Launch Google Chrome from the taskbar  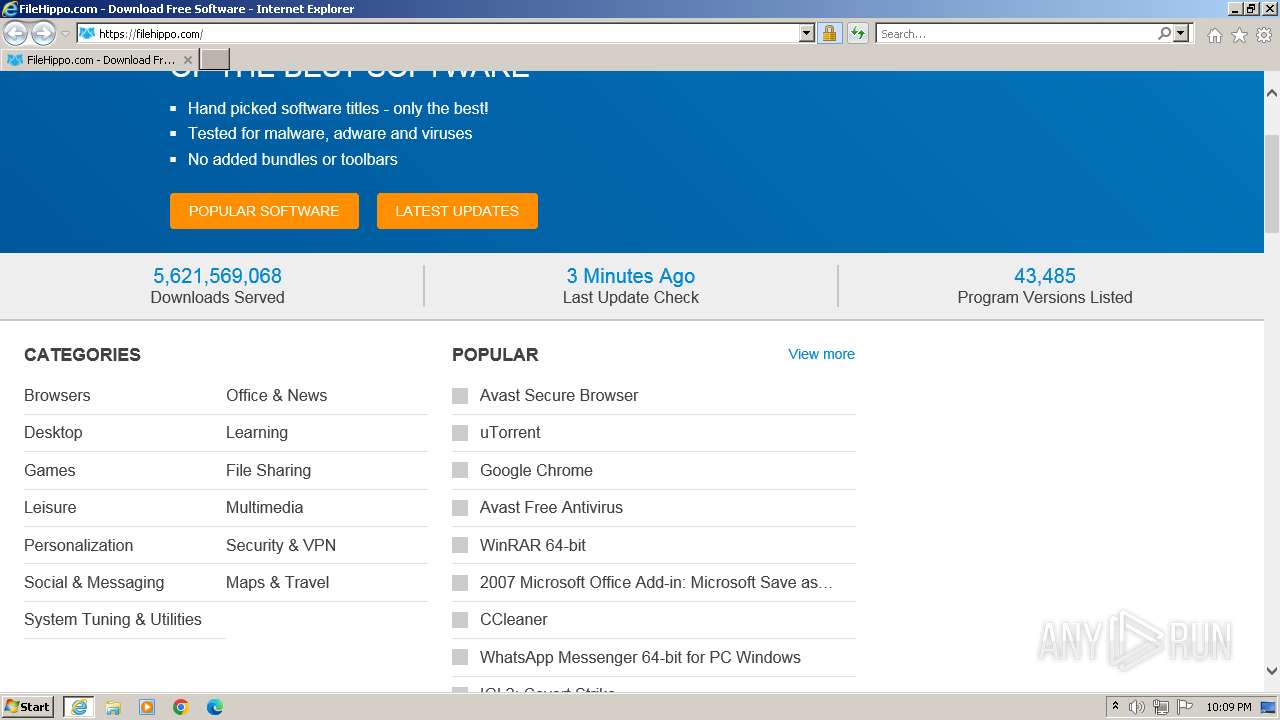[x=181, y=707]
